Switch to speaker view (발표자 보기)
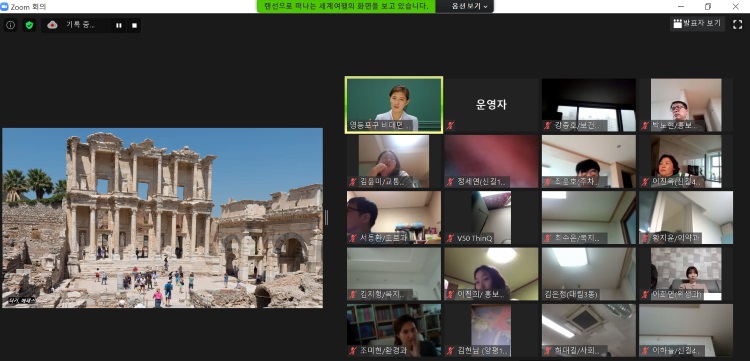This screenshot has width=750, height=361. pos(697,23)
